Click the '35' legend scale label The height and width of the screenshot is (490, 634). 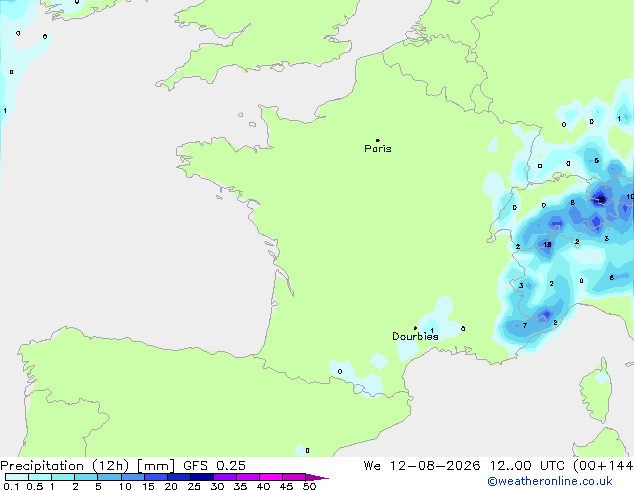point(240,486)
